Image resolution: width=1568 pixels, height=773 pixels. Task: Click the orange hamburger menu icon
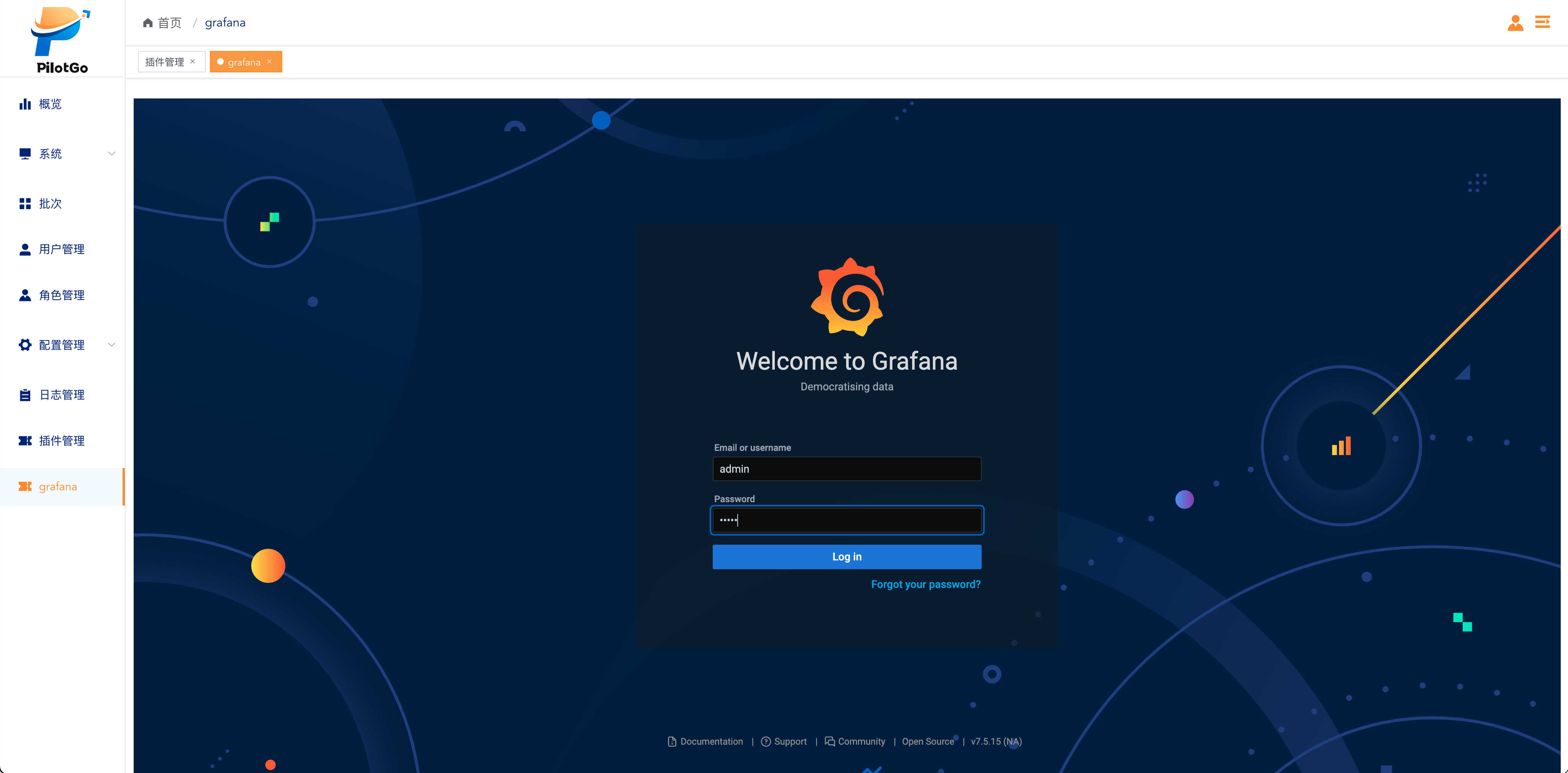1542,23
